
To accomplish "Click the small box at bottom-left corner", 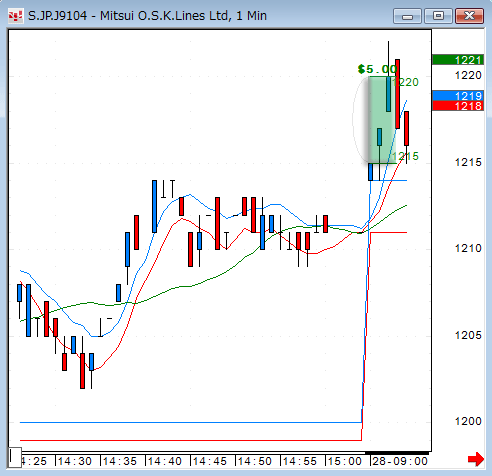I will coord(15,457).
